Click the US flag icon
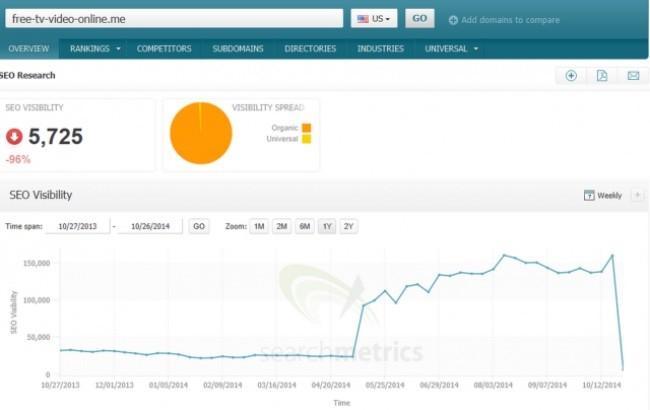 point(363,19)
